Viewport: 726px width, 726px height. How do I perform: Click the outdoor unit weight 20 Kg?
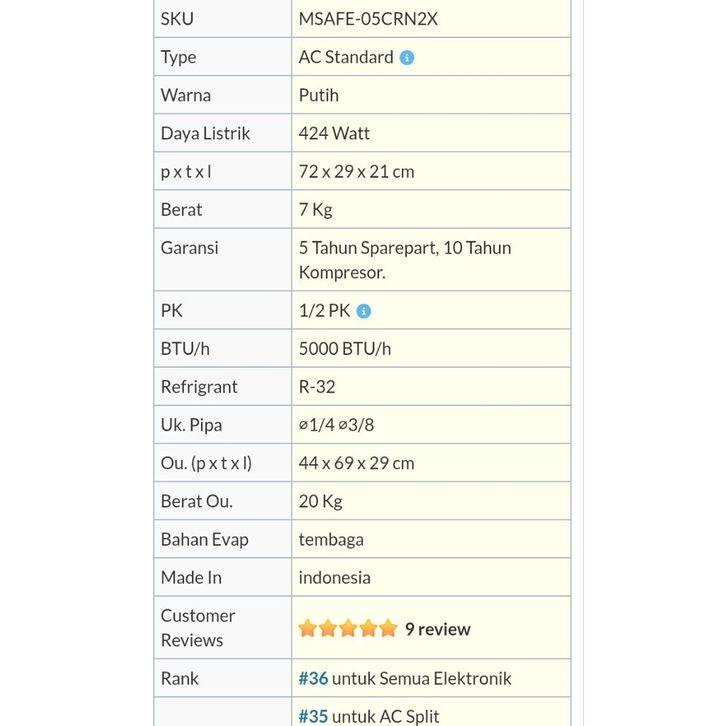[x=320, y=501]
